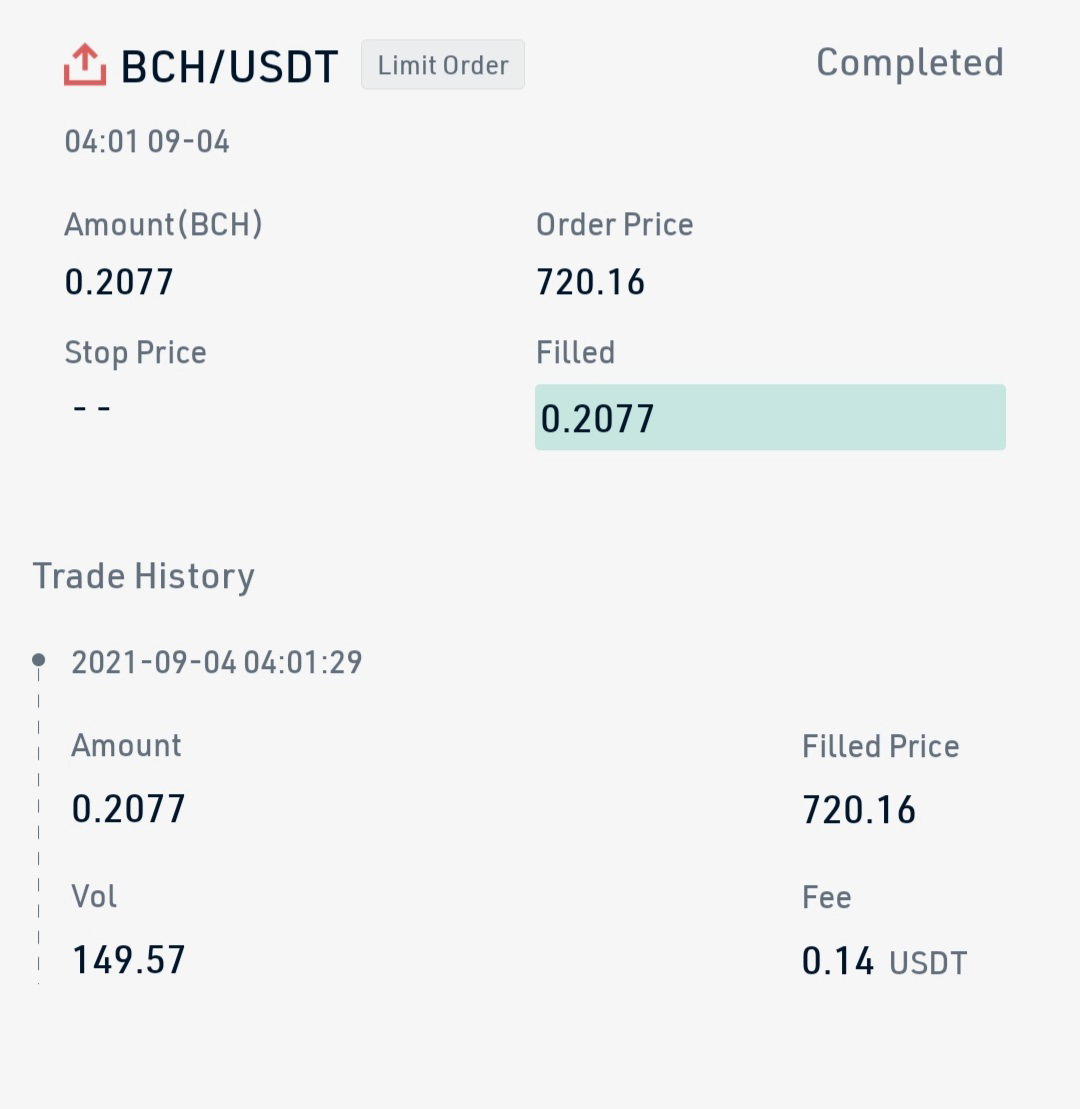
Task: Select the order amount value 0.2077
Action: click(119, 281)
